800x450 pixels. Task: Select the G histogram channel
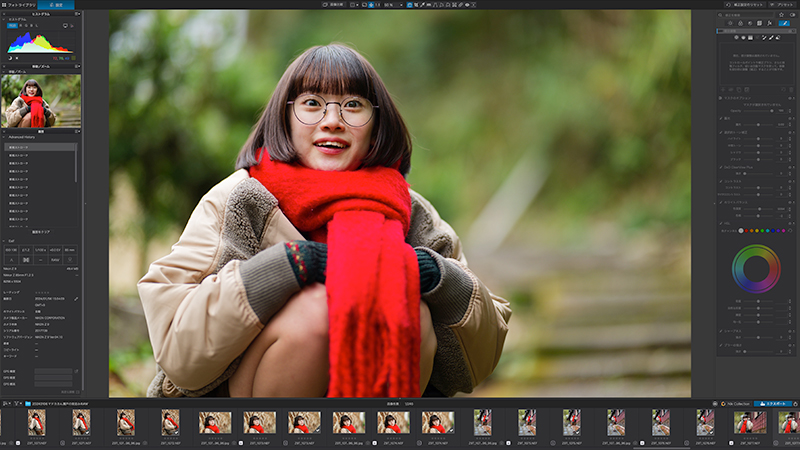tap(26, 26)
